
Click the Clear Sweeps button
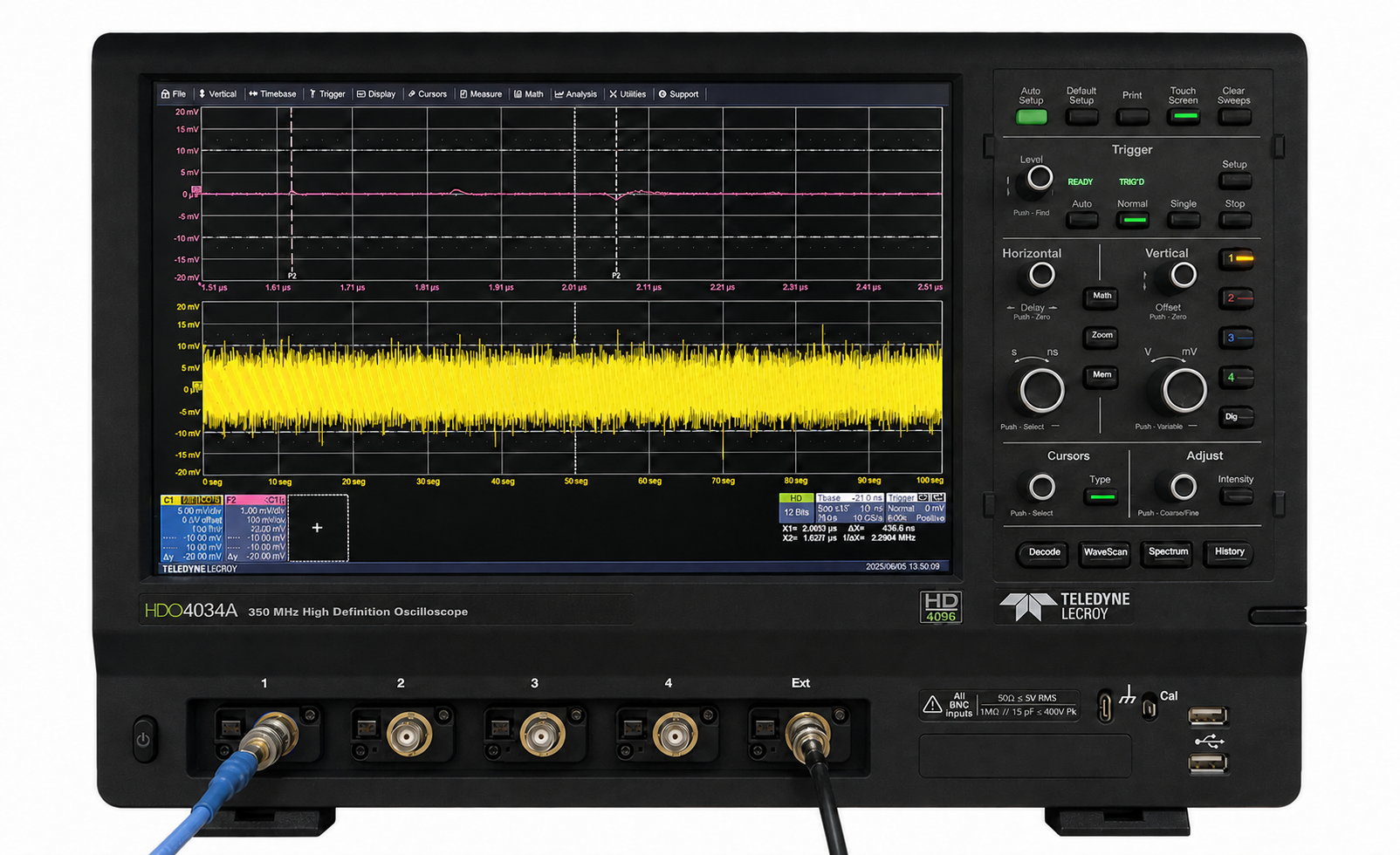1234,117
